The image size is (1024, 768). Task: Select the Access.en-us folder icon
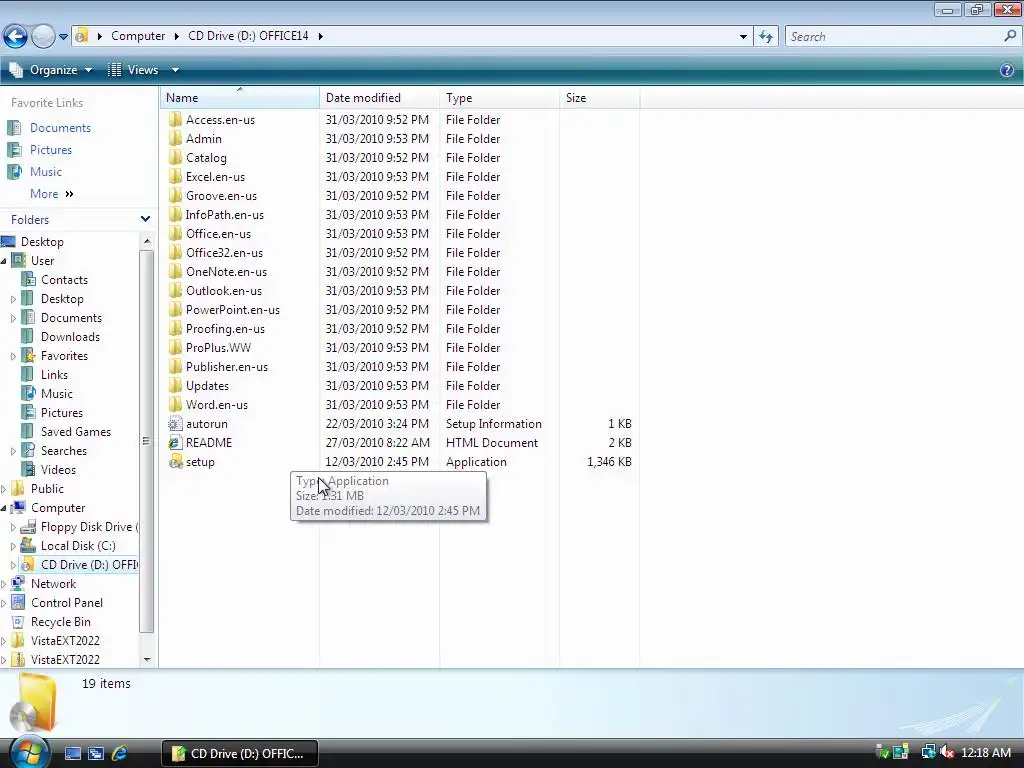(175, 120)
